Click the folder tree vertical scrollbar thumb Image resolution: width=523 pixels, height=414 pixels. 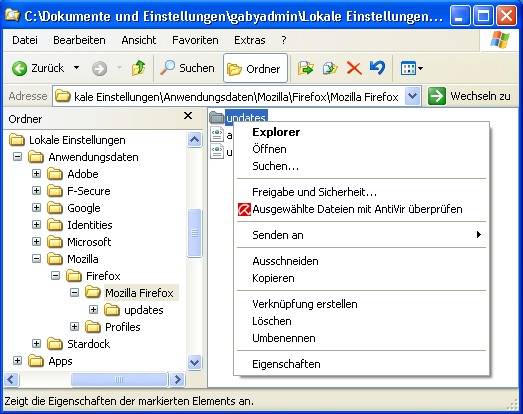[194, 233]
